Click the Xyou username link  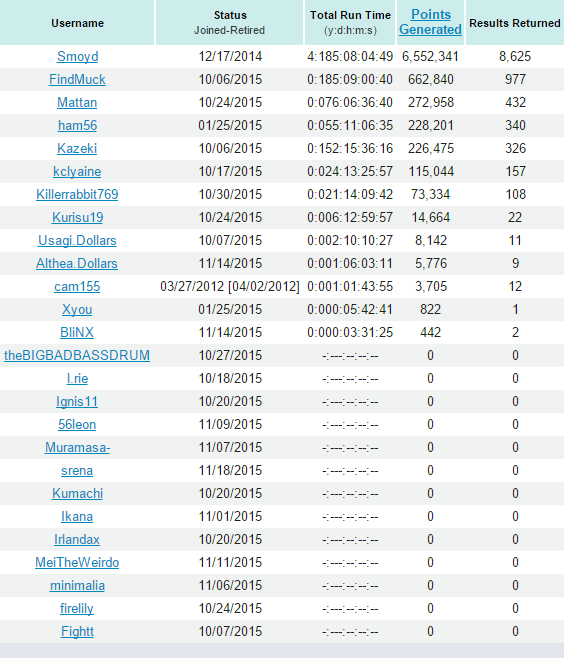(x=77, y=310)
